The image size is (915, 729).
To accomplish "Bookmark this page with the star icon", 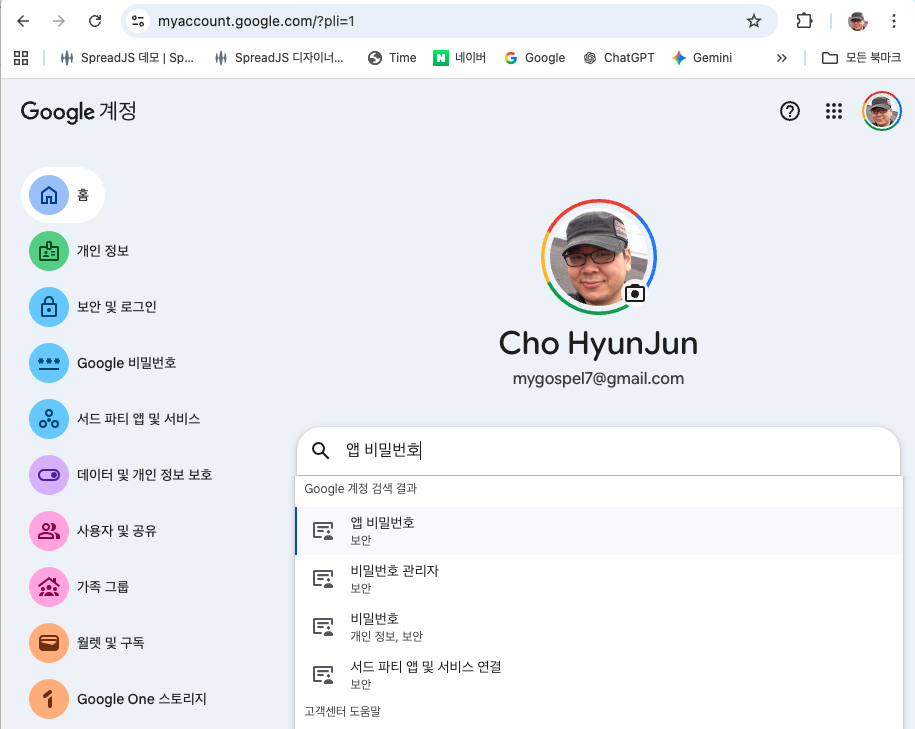I will click(754, 22).
